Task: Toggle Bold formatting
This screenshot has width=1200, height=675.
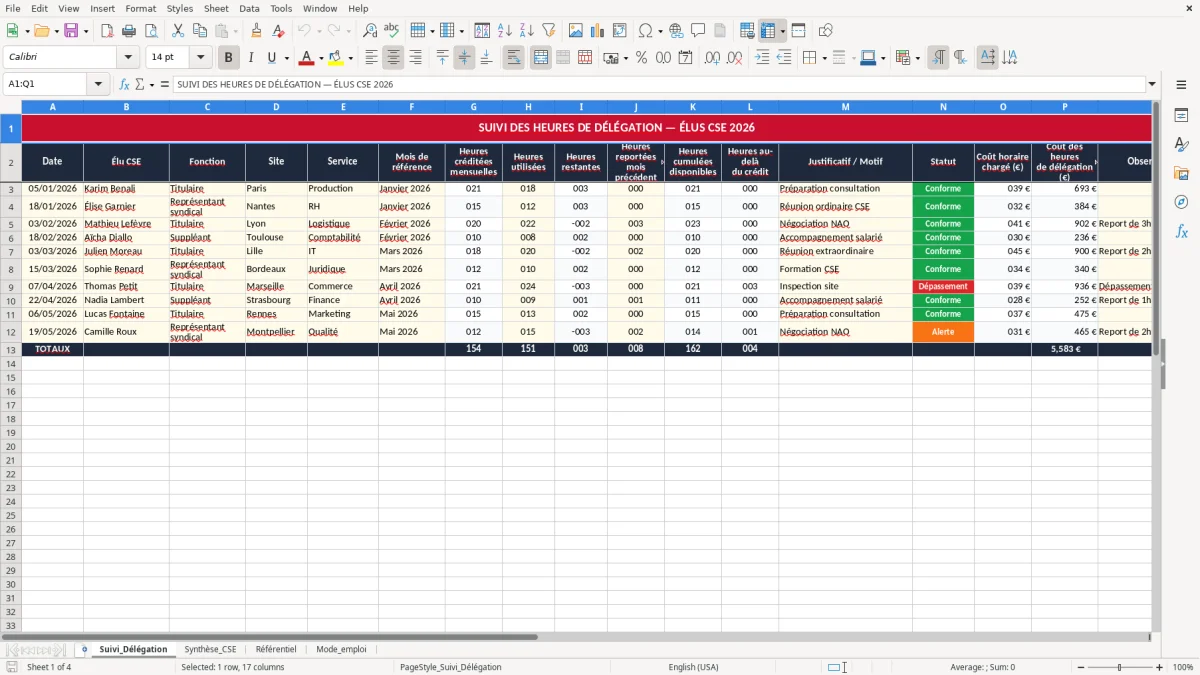Action: pos(229,58)
